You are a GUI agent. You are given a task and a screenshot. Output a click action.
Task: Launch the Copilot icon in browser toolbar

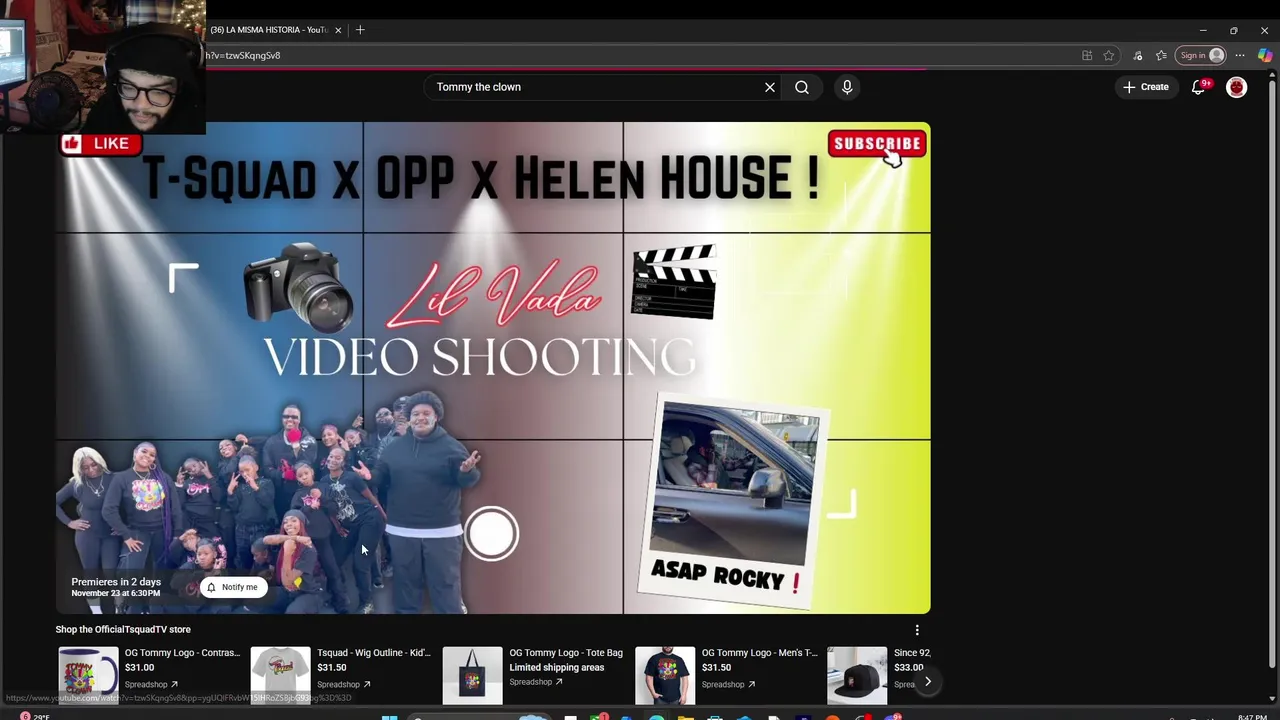point(1265,56)
